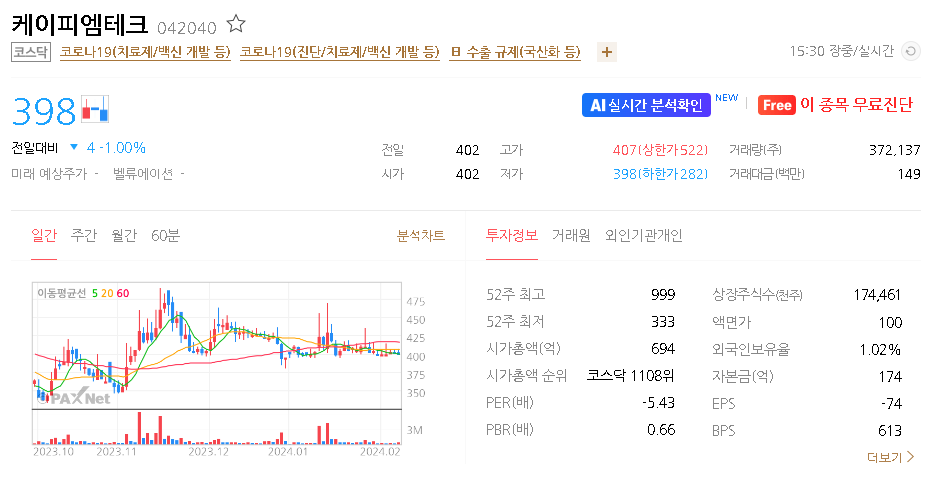Open the 코로나19(치료제/백신 개발 등) theme link
The width and height of the screenshot is (932, 482).
[x=145, y=52]
